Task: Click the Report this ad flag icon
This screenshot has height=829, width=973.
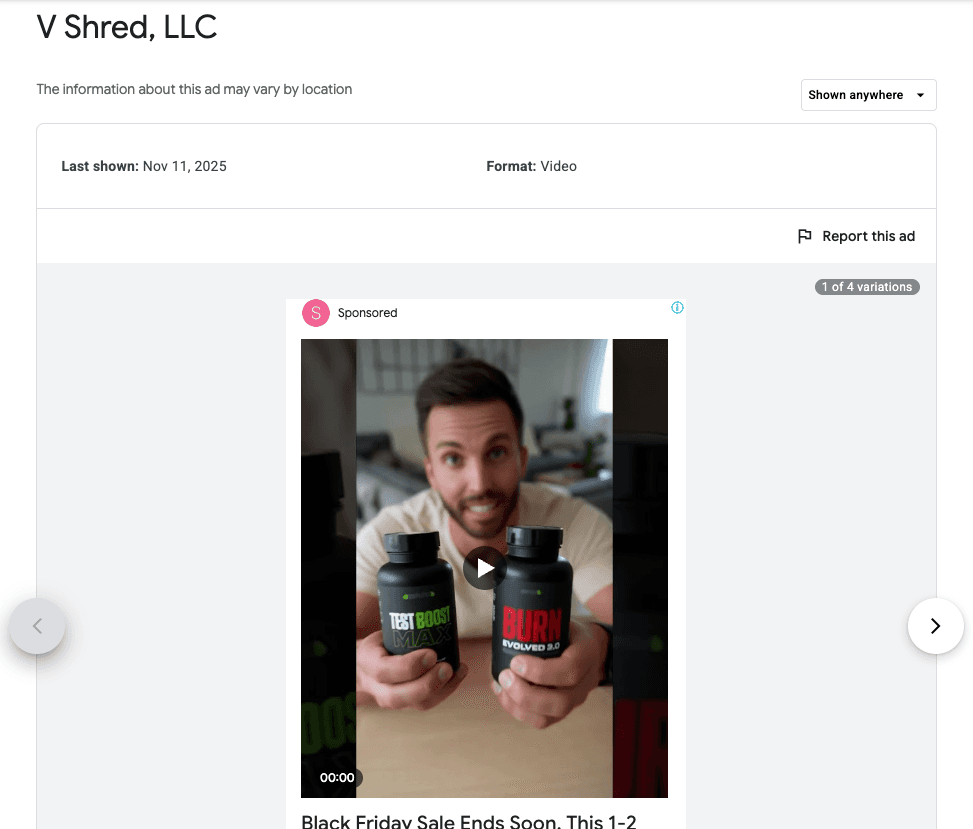Action: click(804, 236)
